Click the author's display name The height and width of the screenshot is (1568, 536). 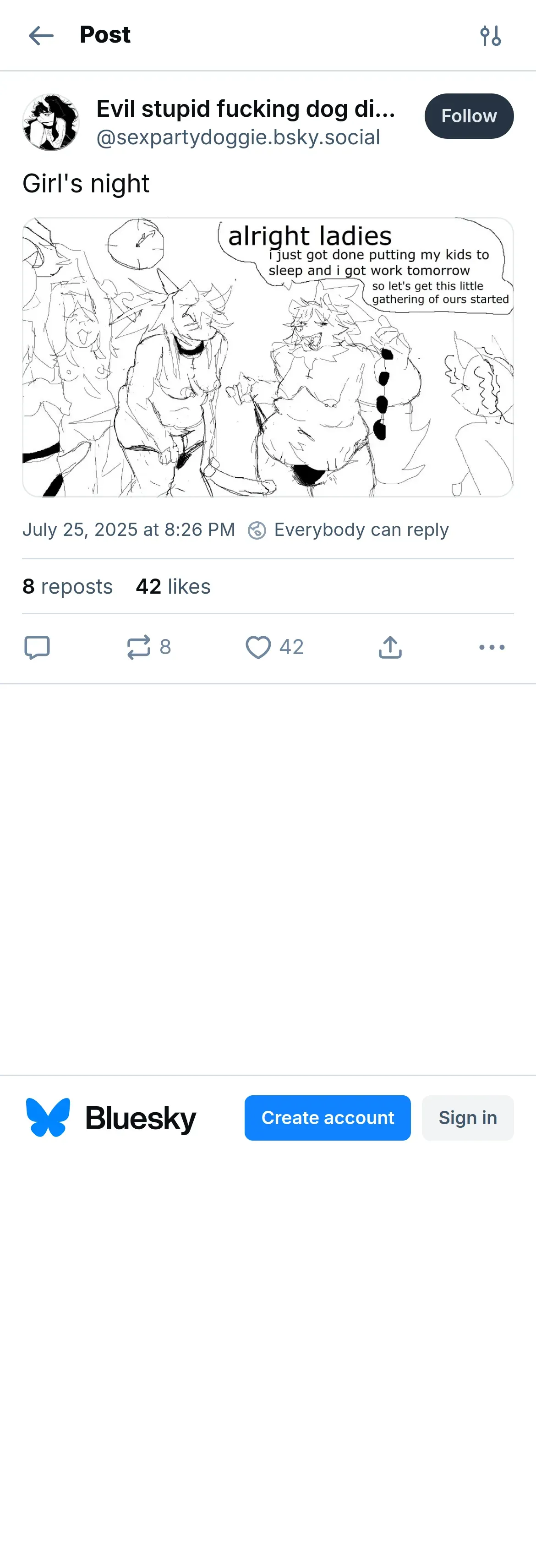[246, 109]
